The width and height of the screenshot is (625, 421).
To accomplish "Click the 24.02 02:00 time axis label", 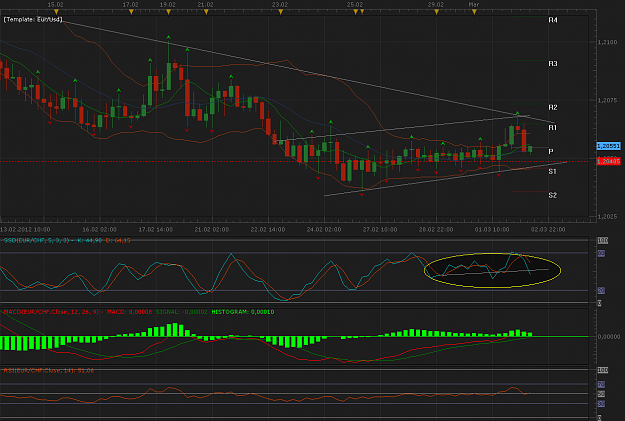I will 324,230.
